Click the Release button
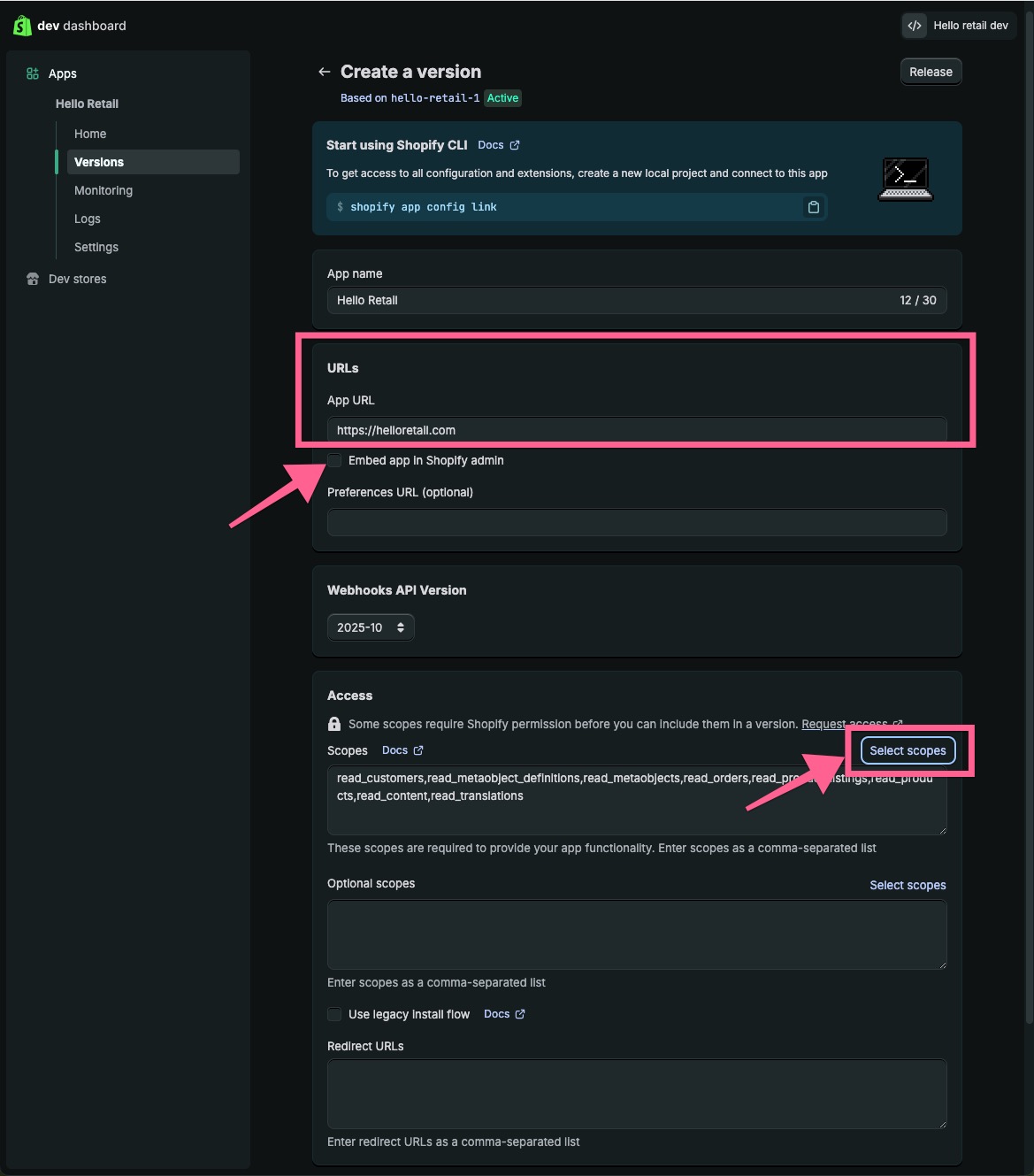1034x1176 pixels. (931, 72)
